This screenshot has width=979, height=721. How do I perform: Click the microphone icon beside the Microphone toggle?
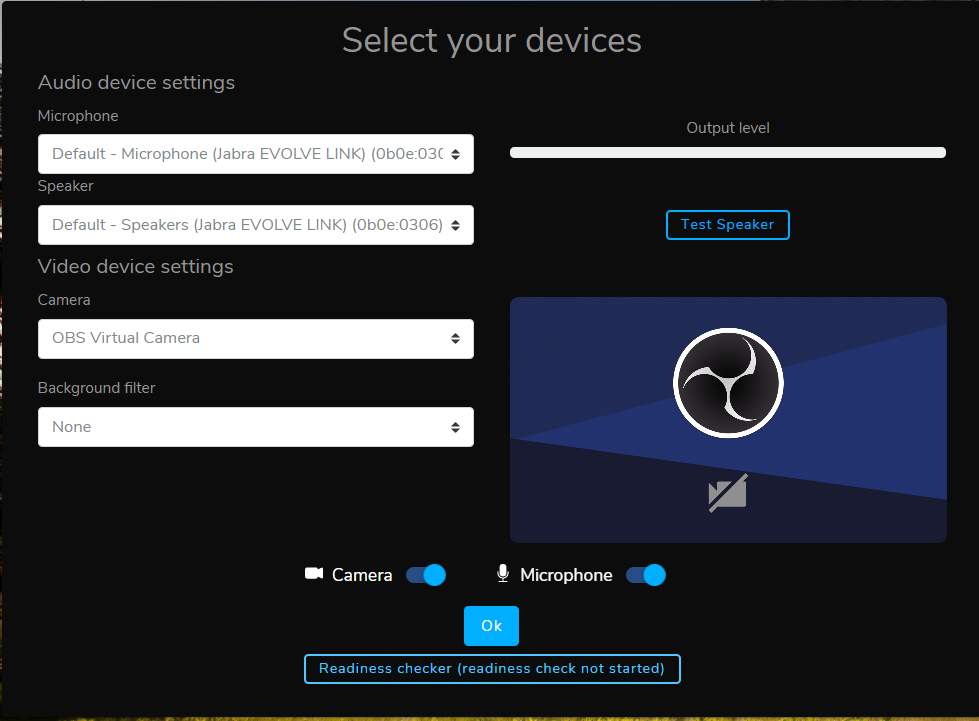click(x=503, y=574)
